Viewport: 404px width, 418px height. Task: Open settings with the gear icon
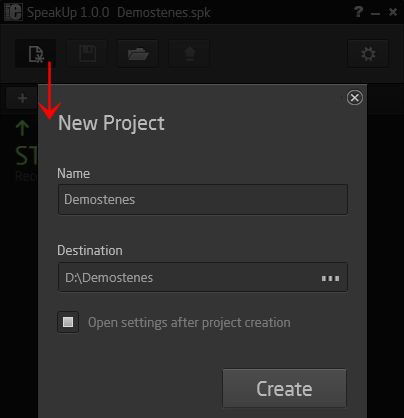click(x=368, y=53)
